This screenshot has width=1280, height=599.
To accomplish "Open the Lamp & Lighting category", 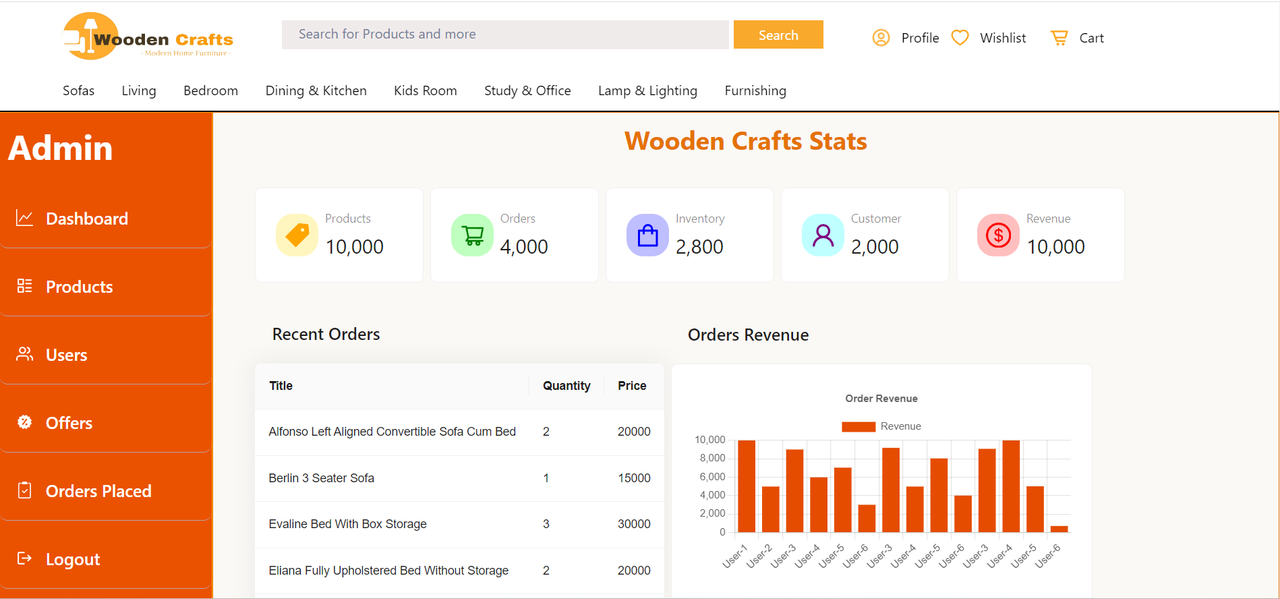I will 648,90.
